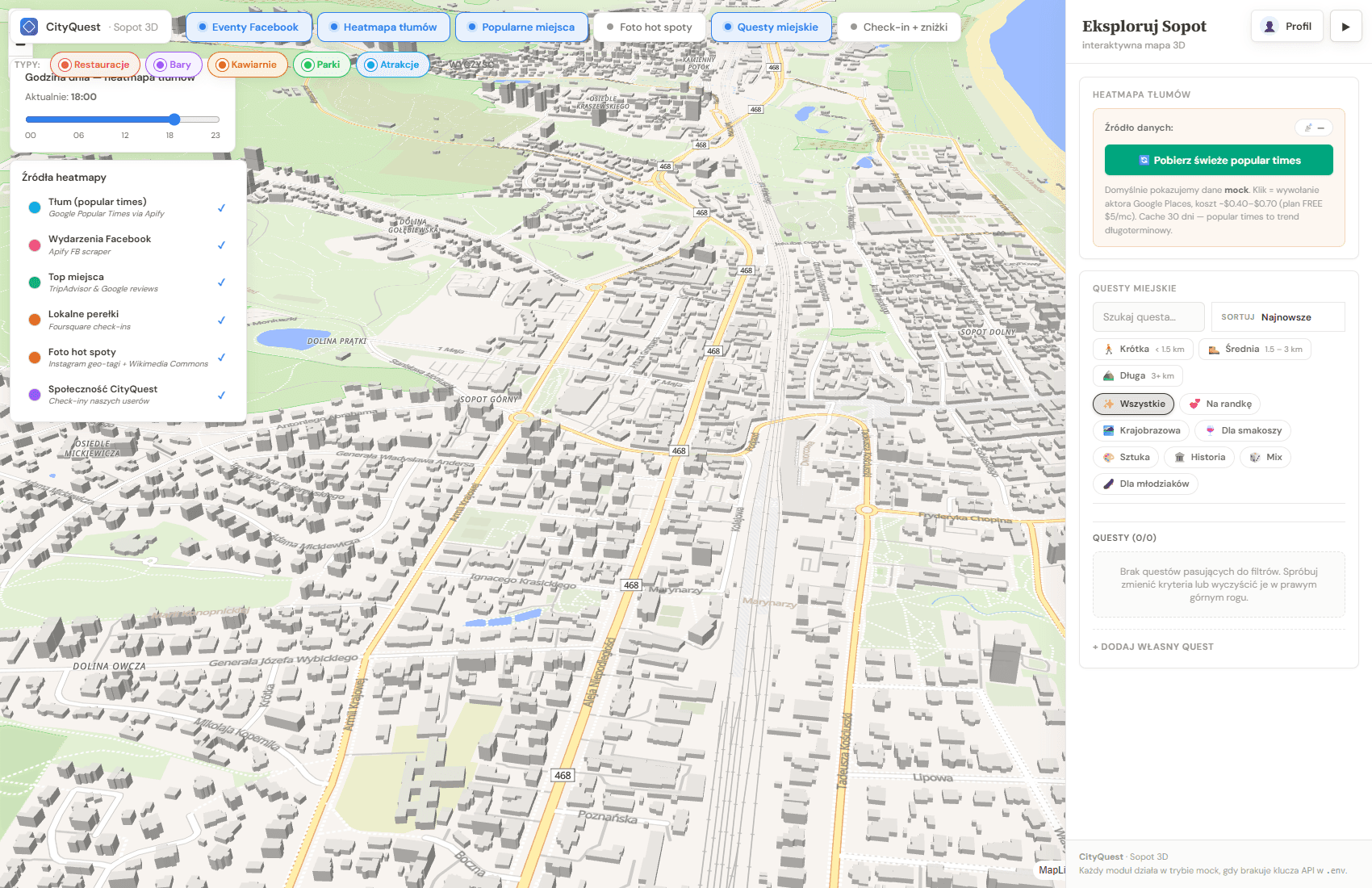This screenshot has width=1372, height=888.
Task: Select the heart icon on Na randkę chip
Action: (1195, 404)
